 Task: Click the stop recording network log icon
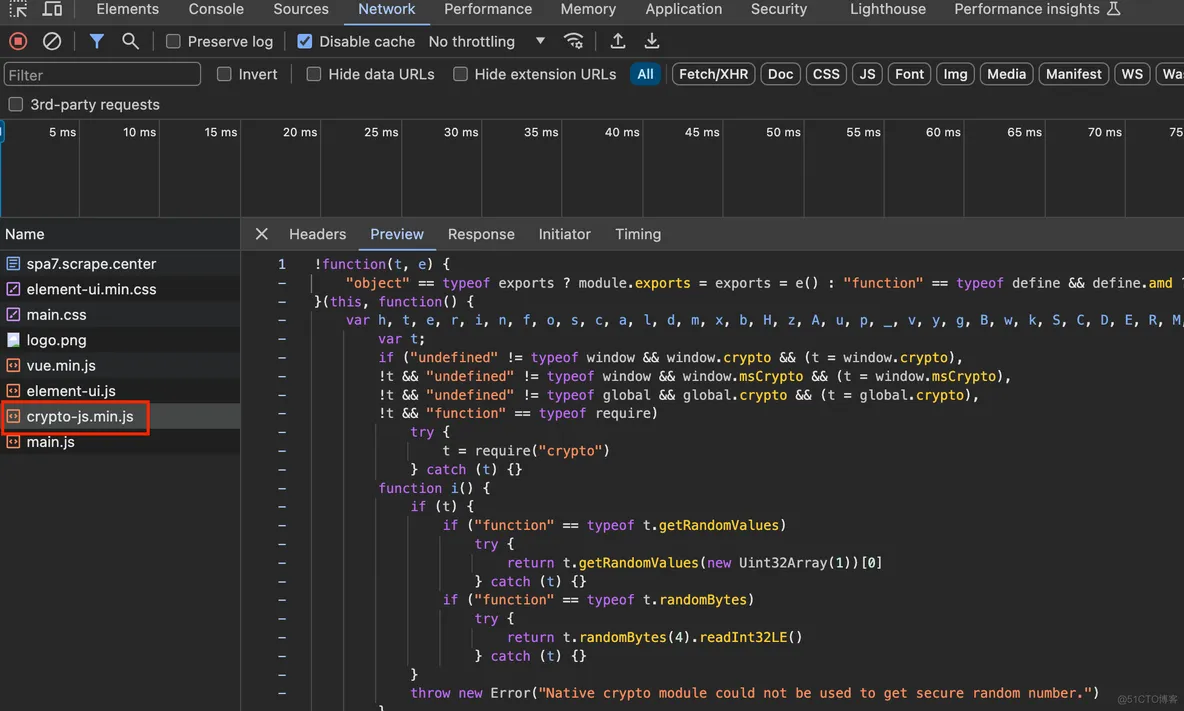[18, 41]
